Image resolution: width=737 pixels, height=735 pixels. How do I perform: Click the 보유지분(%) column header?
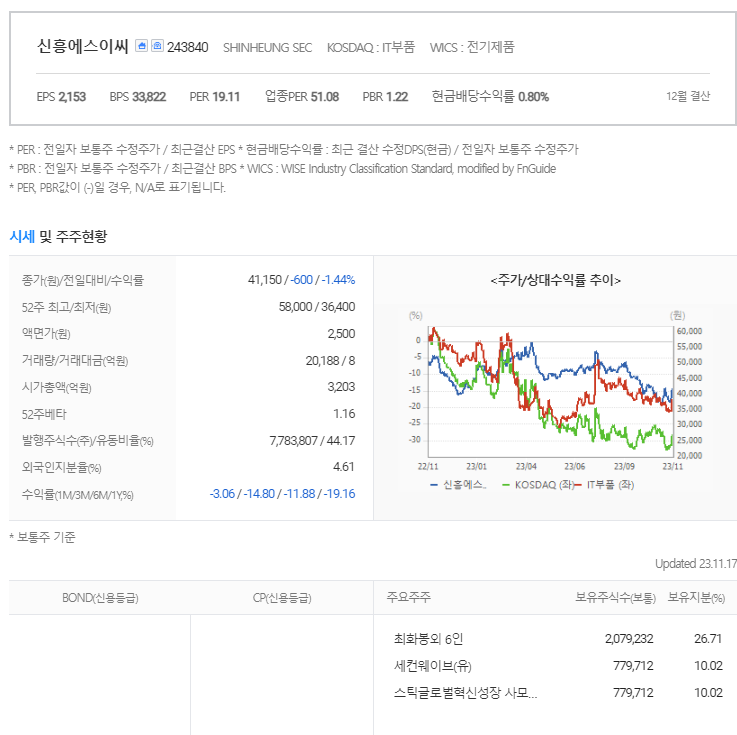[x=696, y=598]
